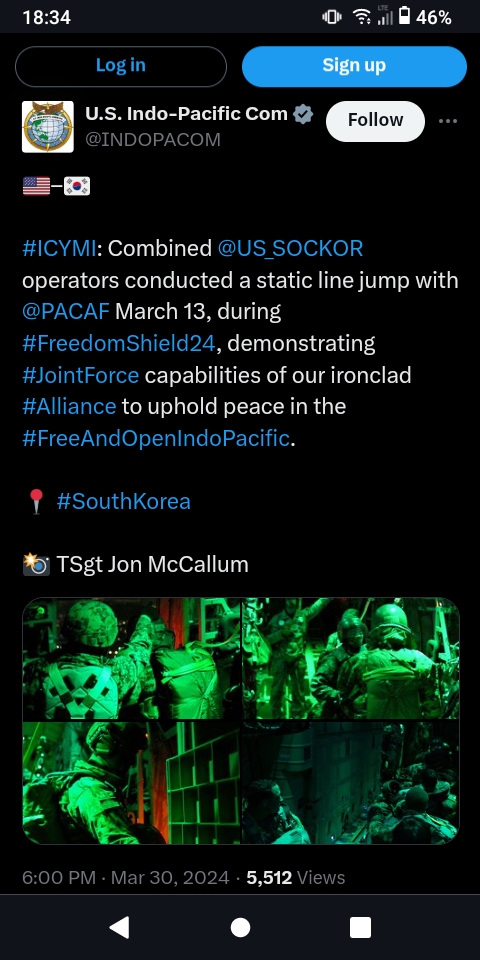The image size is (480, 960).
Task: Tap the Android back navigation triangle
Action: point(119,927)
